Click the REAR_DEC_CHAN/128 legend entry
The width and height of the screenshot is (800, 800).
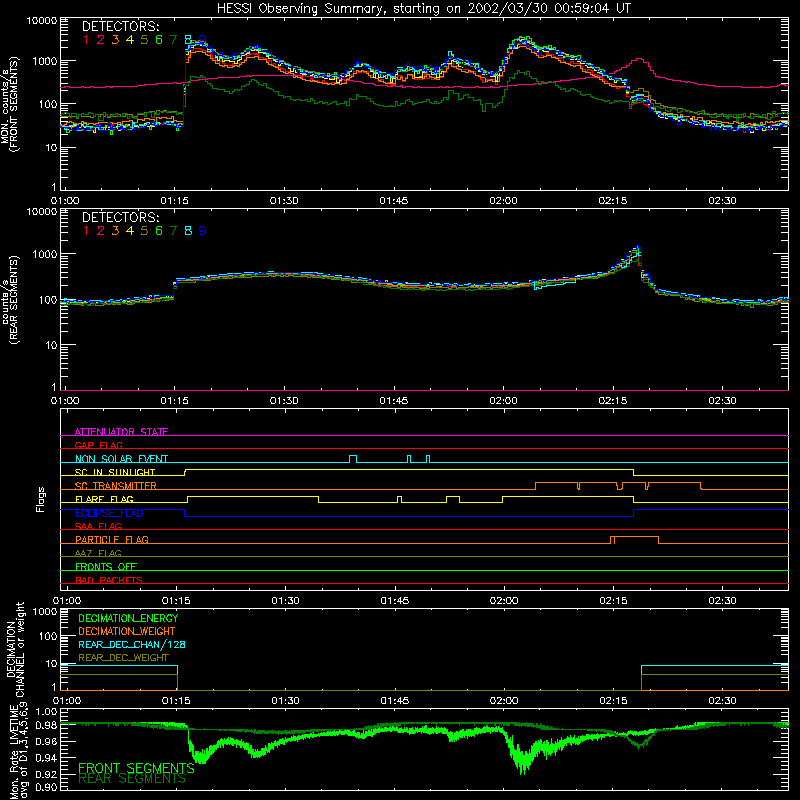point(132,644)
